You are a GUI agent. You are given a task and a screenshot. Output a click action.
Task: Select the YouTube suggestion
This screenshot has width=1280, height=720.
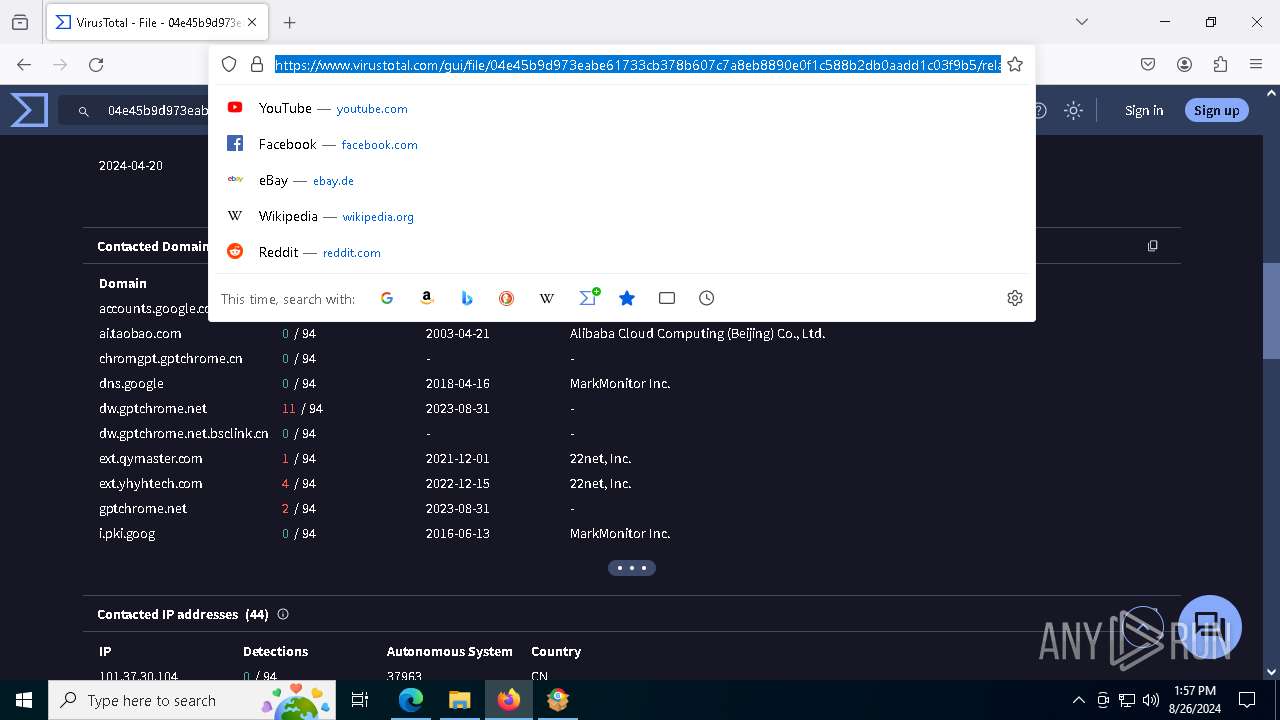click(621, 108)
